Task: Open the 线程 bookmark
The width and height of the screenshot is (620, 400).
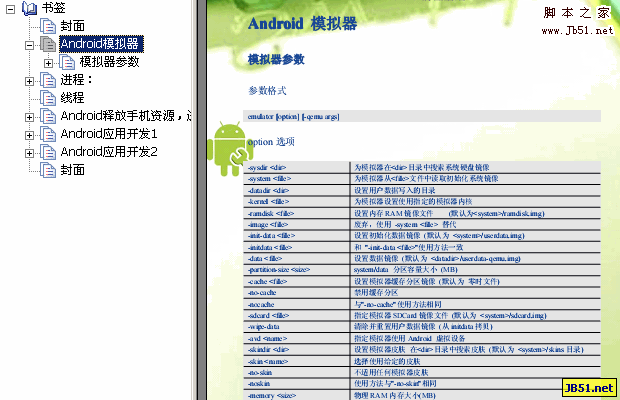Action: pos(72,98)
